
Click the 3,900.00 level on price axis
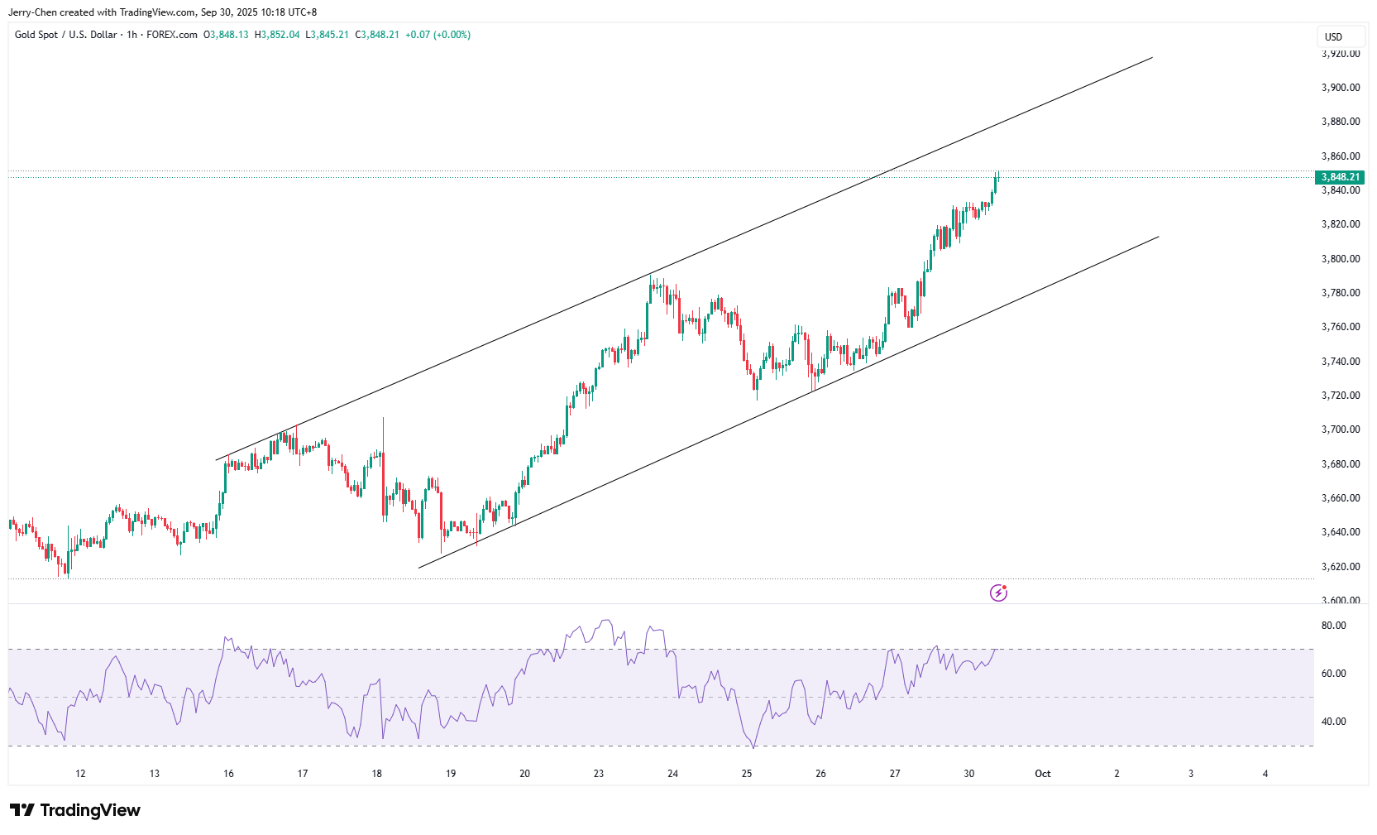pos(1340,87)
